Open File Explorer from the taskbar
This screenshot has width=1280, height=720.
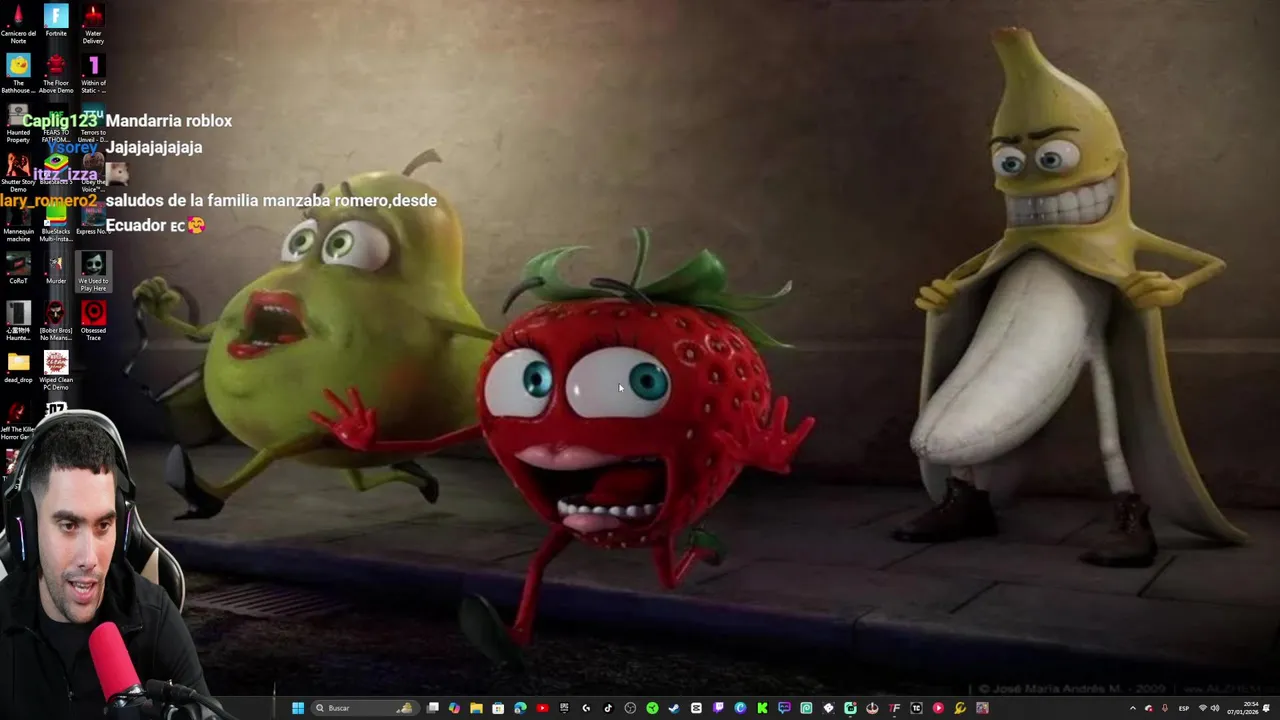(x=476, y=708)
